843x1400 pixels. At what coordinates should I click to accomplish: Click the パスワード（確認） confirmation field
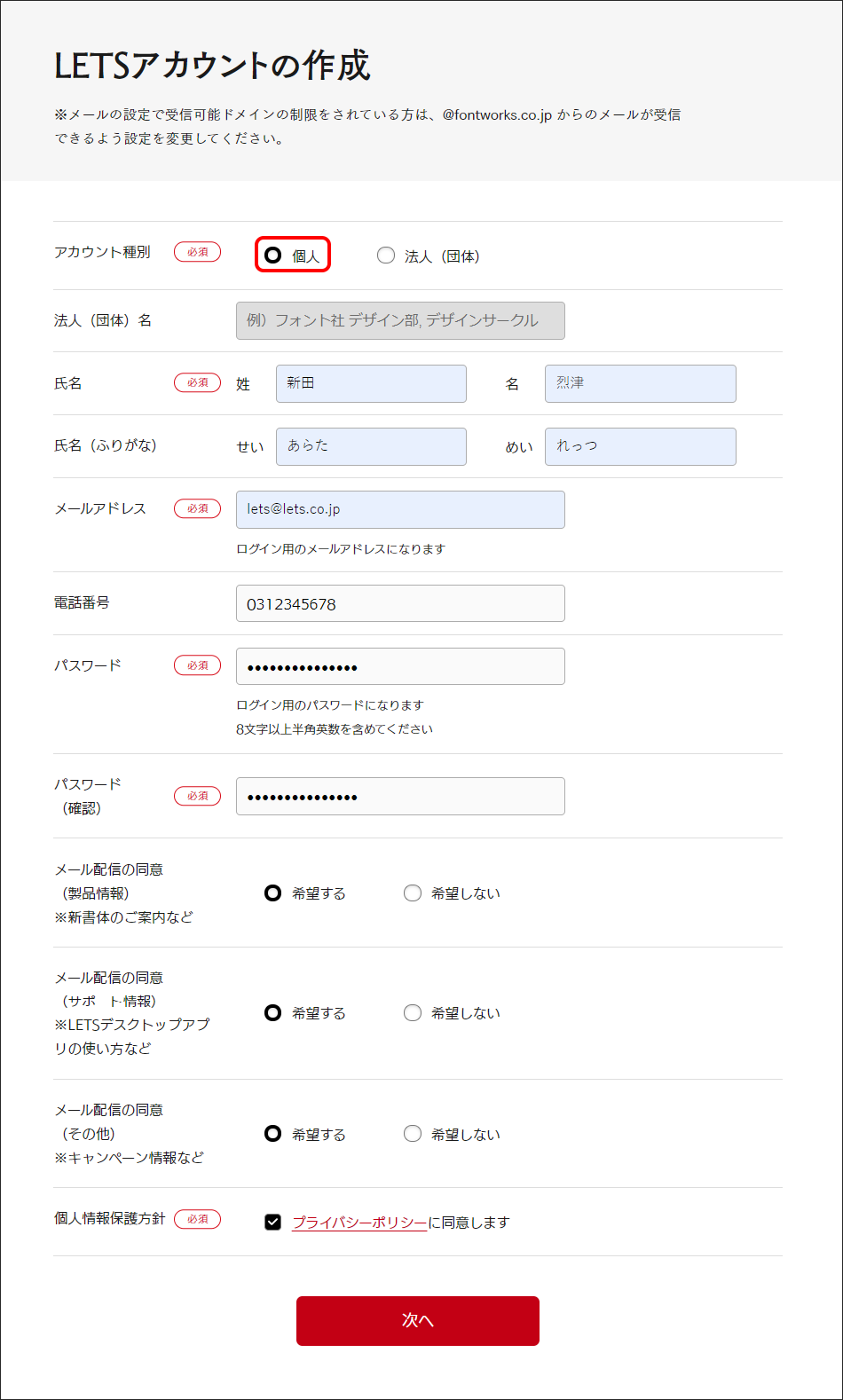click(400, 796)
